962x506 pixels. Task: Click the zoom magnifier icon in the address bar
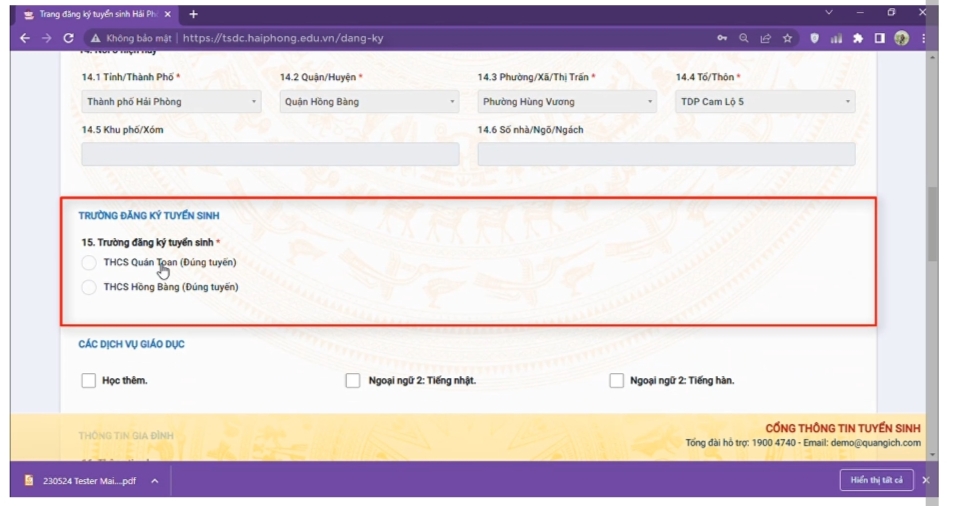click(x=744, y=38)
